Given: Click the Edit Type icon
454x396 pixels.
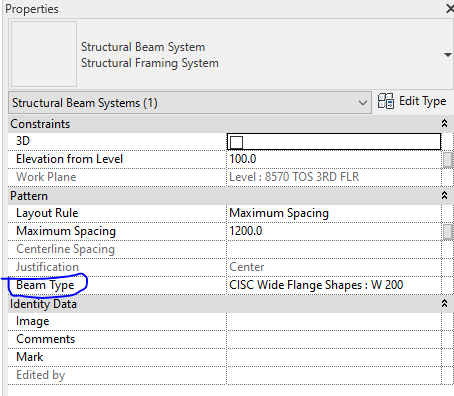Looking at the screenshot, I should coord(386,101).
